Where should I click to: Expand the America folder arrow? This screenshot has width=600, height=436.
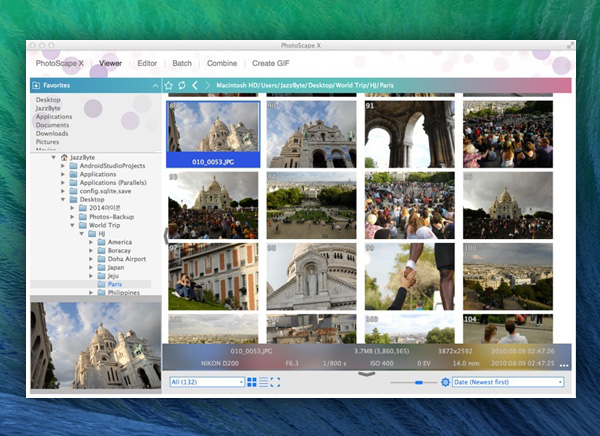coord(91,242)
